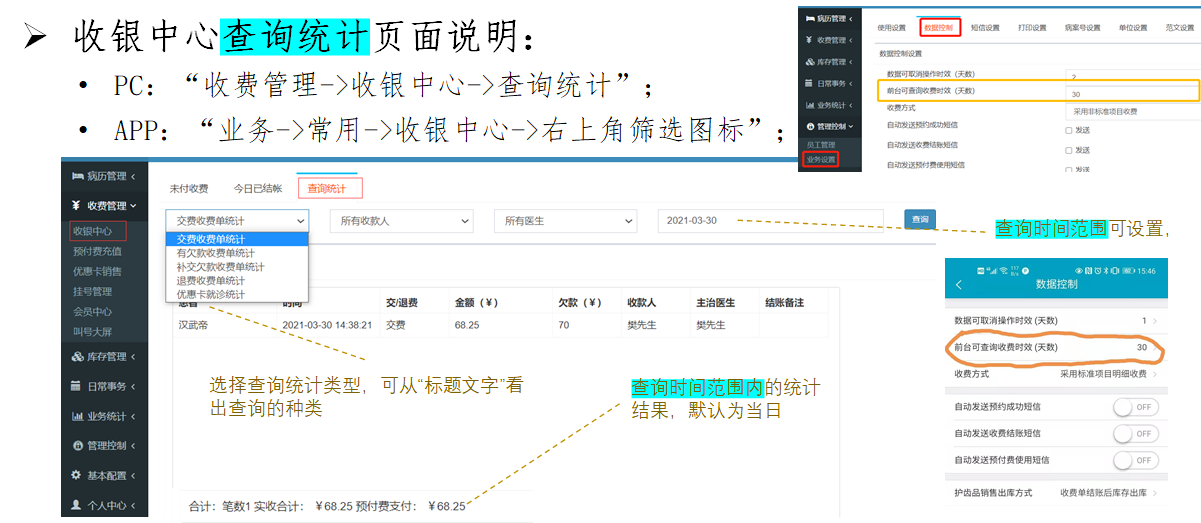Toggle 自动发送收费结账短信 switch in mobile app
Screen dimensions: 1201x523
(1135, 433)
